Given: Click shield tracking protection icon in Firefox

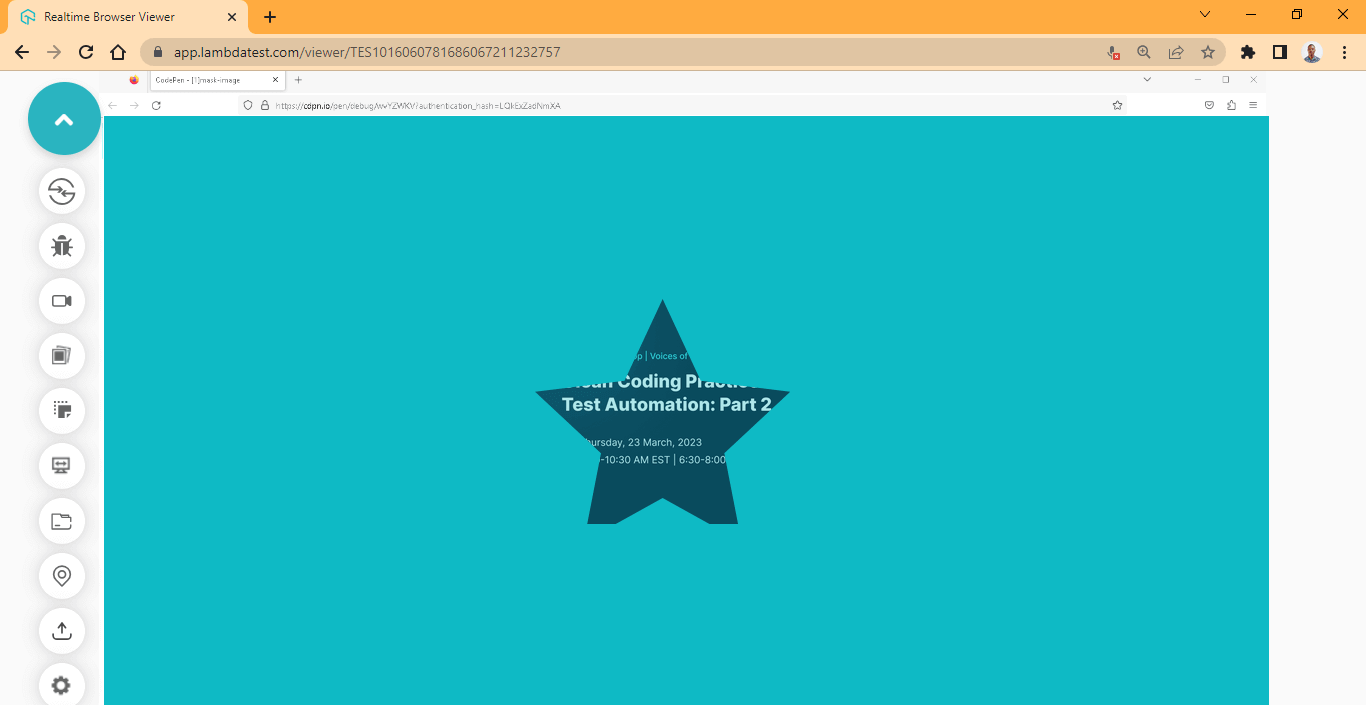Looking at the screenshot, I should tap(248, 105).
